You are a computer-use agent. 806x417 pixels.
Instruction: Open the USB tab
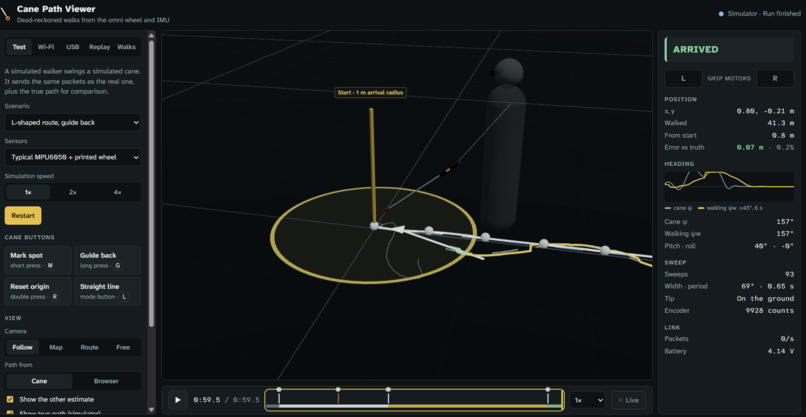(72, 47)
